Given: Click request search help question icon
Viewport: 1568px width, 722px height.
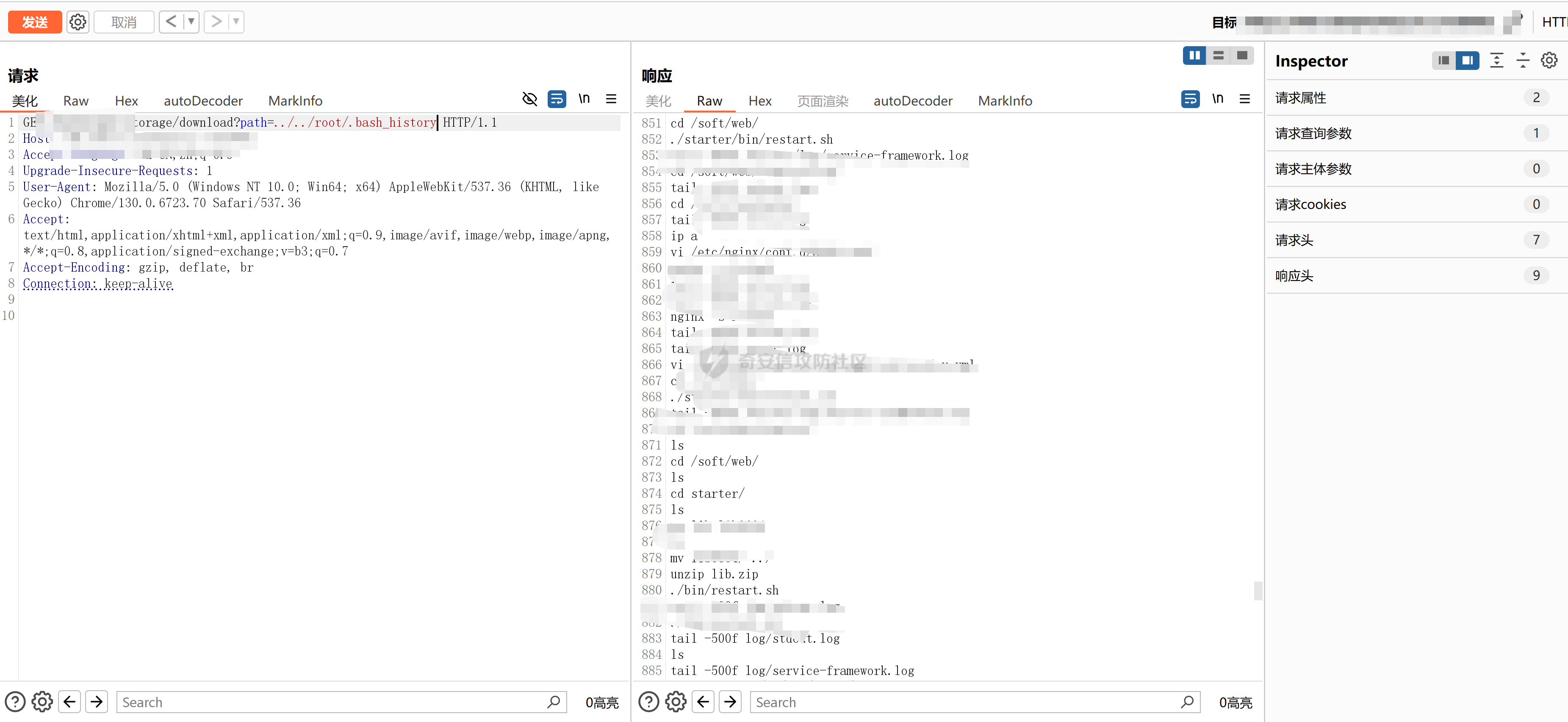Looking at the screenshot, I should click(x=15, y=702).
